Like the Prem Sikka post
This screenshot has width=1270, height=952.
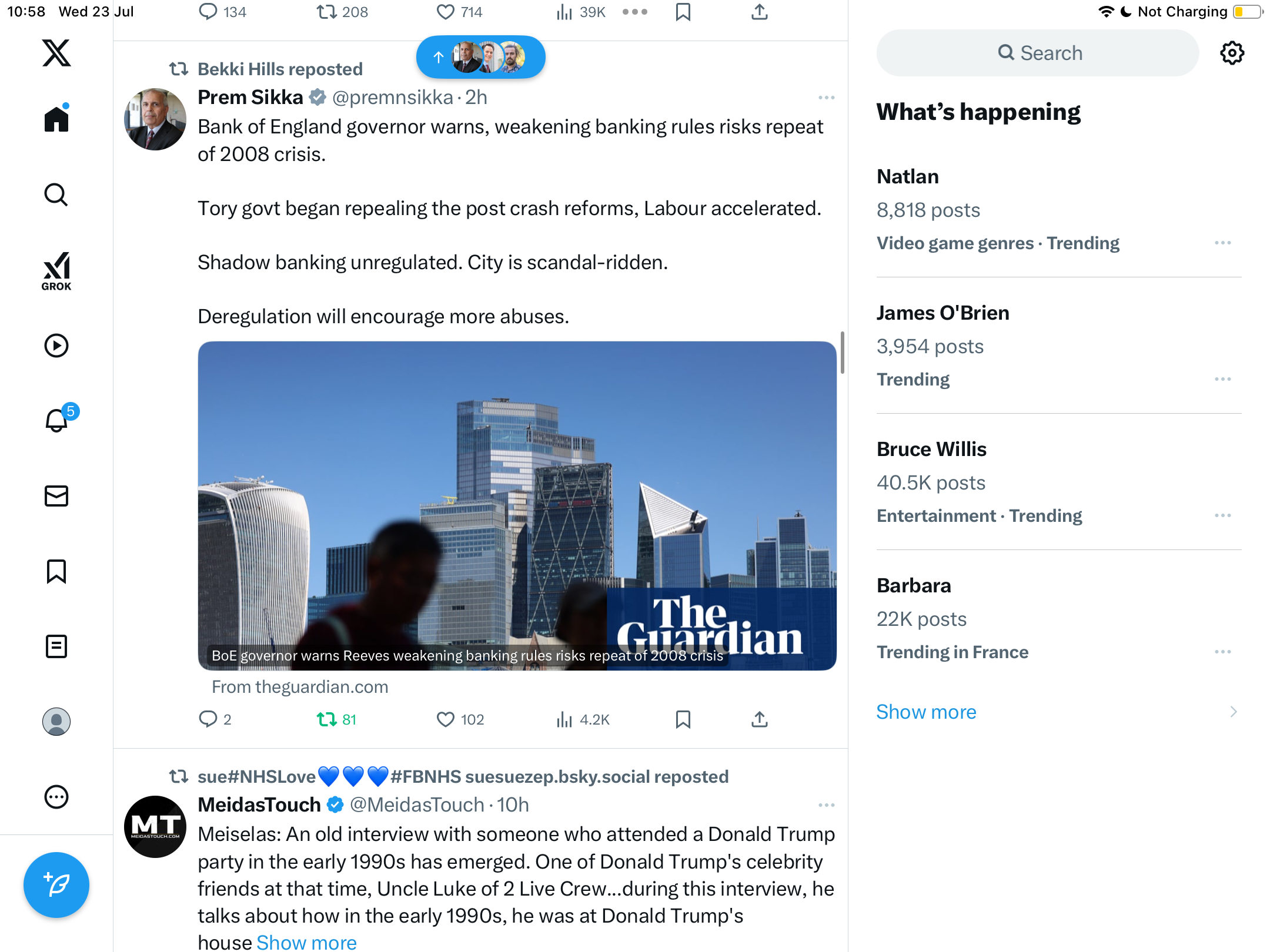(460, 719)
